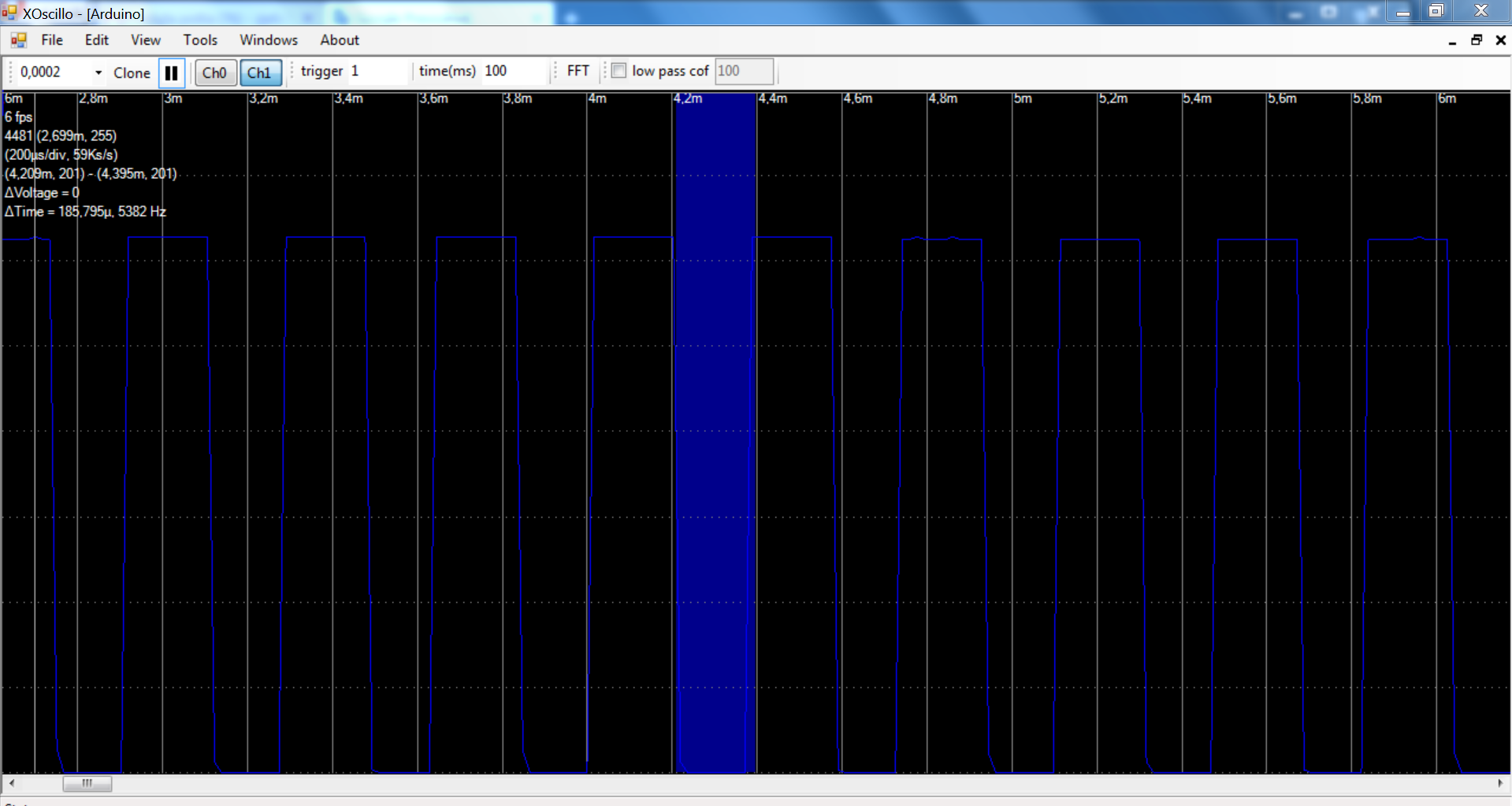Screen dimensions: 1512x806
Task: Click the time(ms) value field
Action: point(514,71)
